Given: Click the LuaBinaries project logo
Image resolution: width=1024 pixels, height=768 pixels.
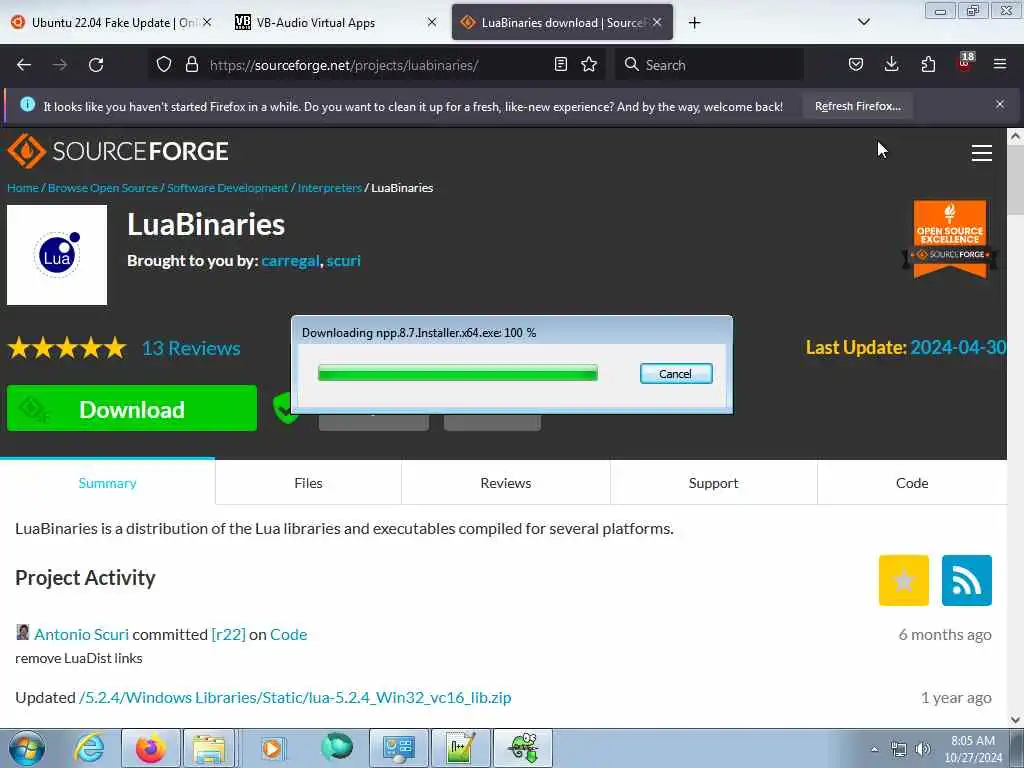Looking at the screenshot, I should tap(57, 255).
